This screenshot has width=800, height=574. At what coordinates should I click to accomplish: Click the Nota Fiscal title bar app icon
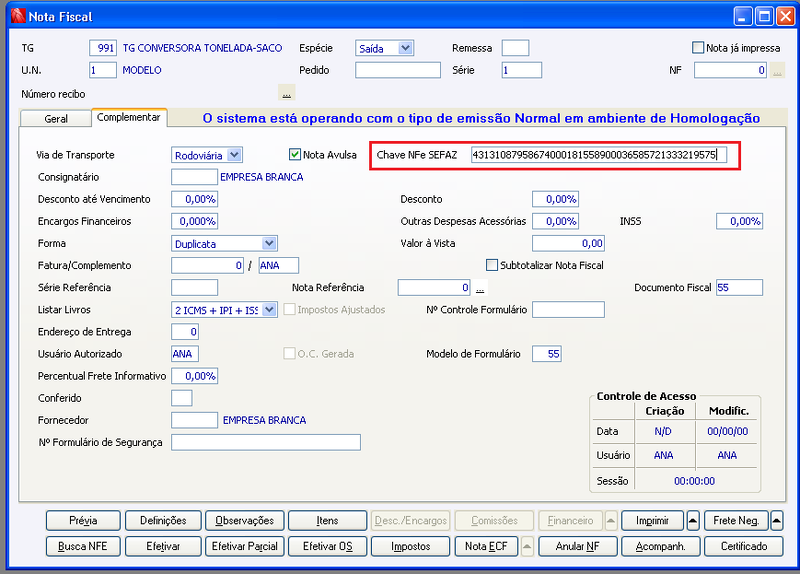click(x=17, y=16)
